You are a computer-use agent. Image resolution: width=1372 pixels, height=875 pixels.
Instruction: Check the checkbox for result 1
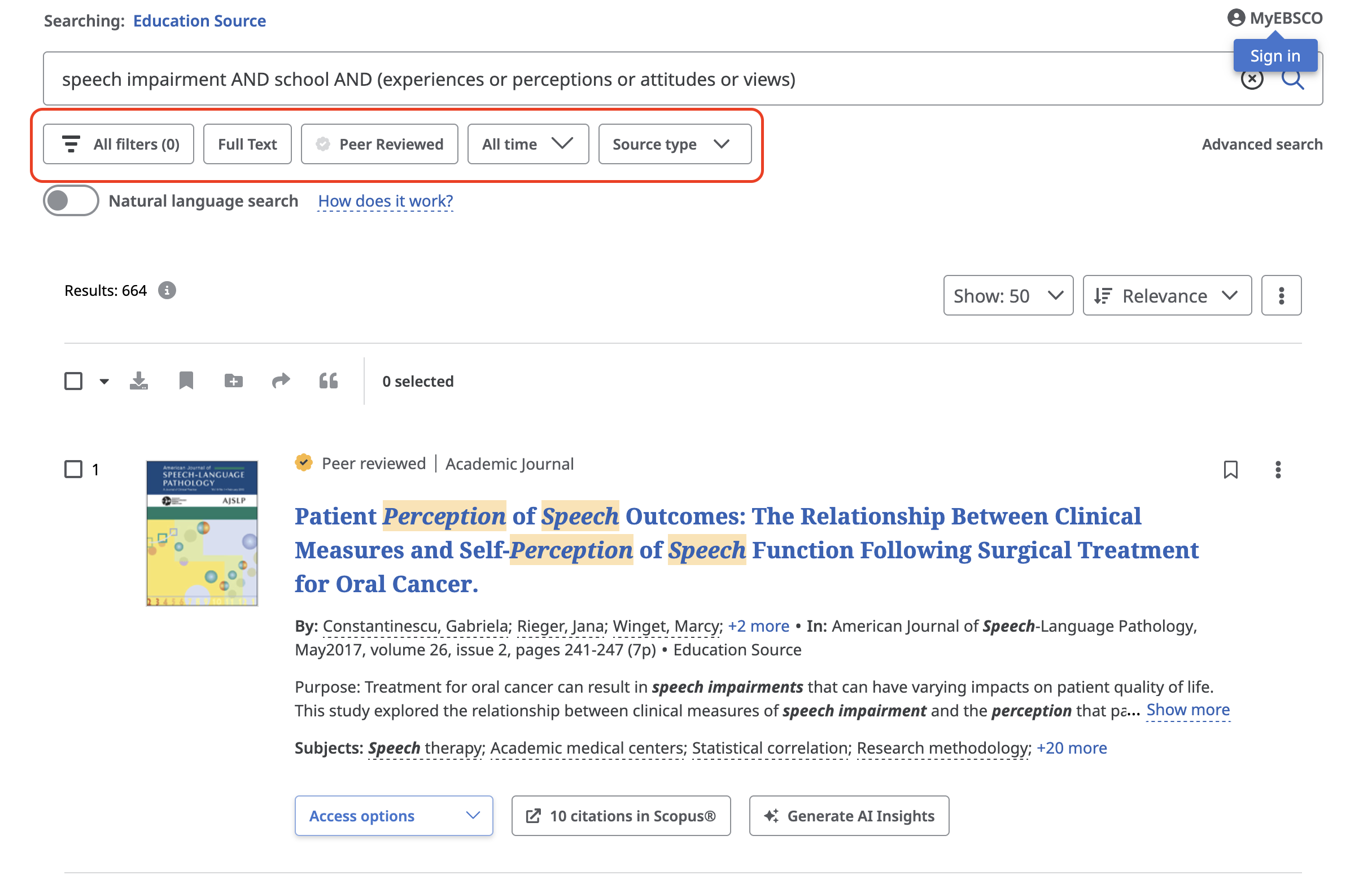73,470
